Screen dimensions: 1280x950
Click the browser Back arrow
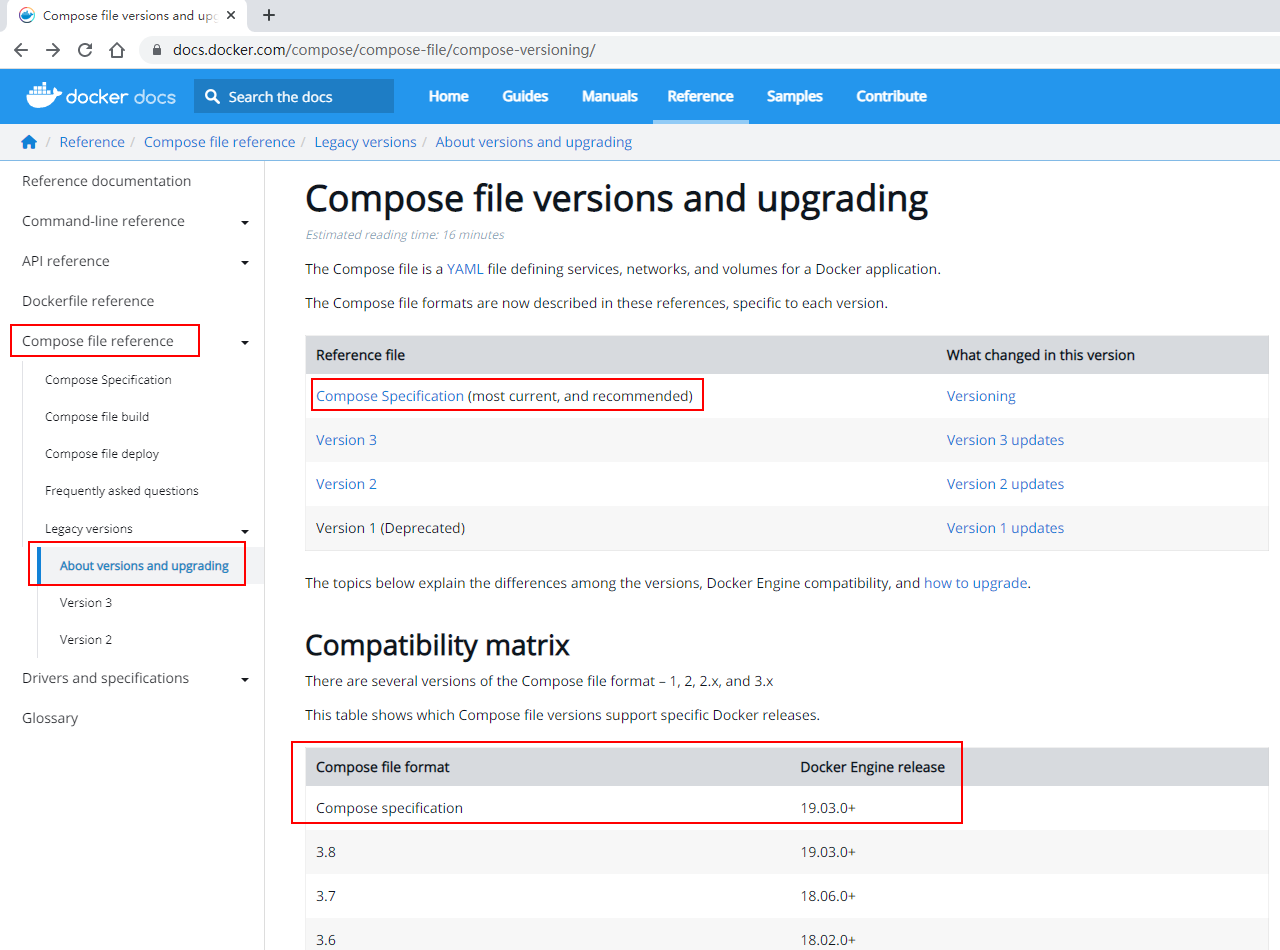[x=21, y=50]
